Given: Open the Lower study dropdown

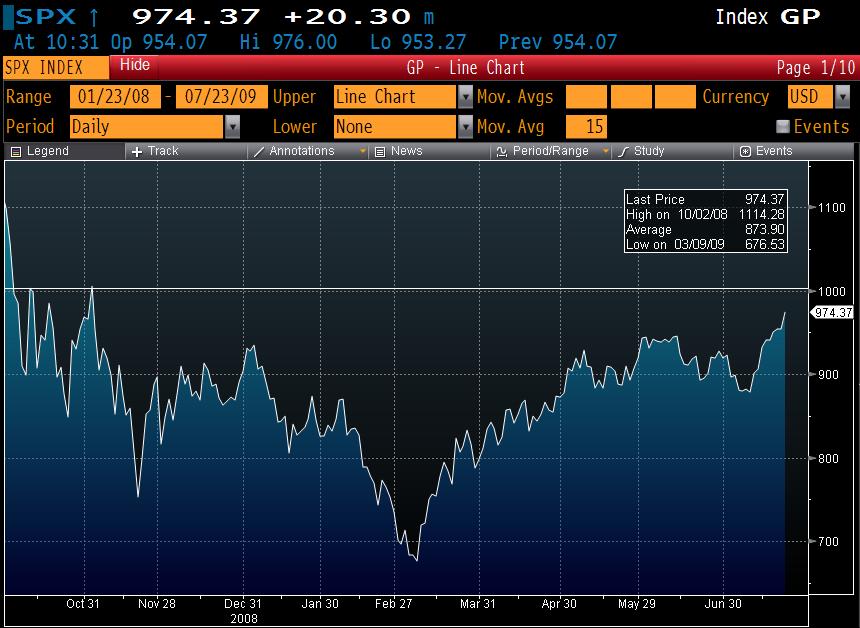Looking at the screenshot, I should point(465,127).
